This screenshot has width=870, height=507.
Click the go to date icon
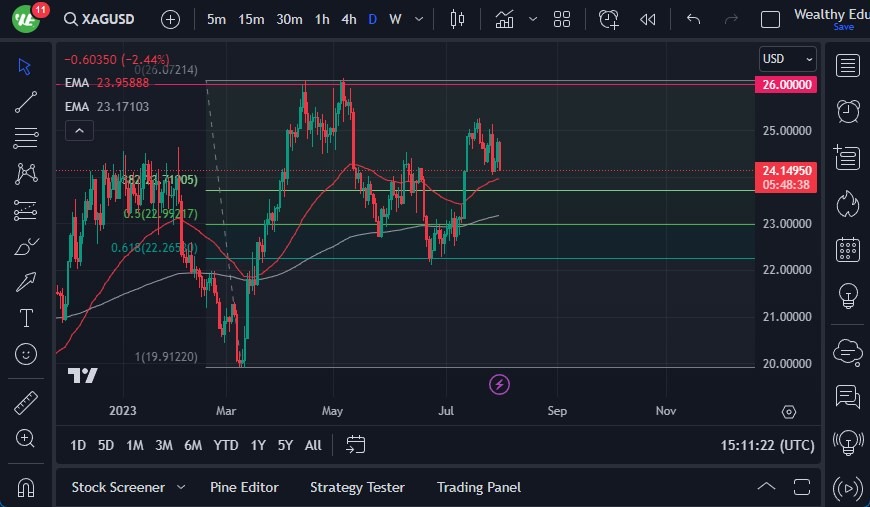356,445
